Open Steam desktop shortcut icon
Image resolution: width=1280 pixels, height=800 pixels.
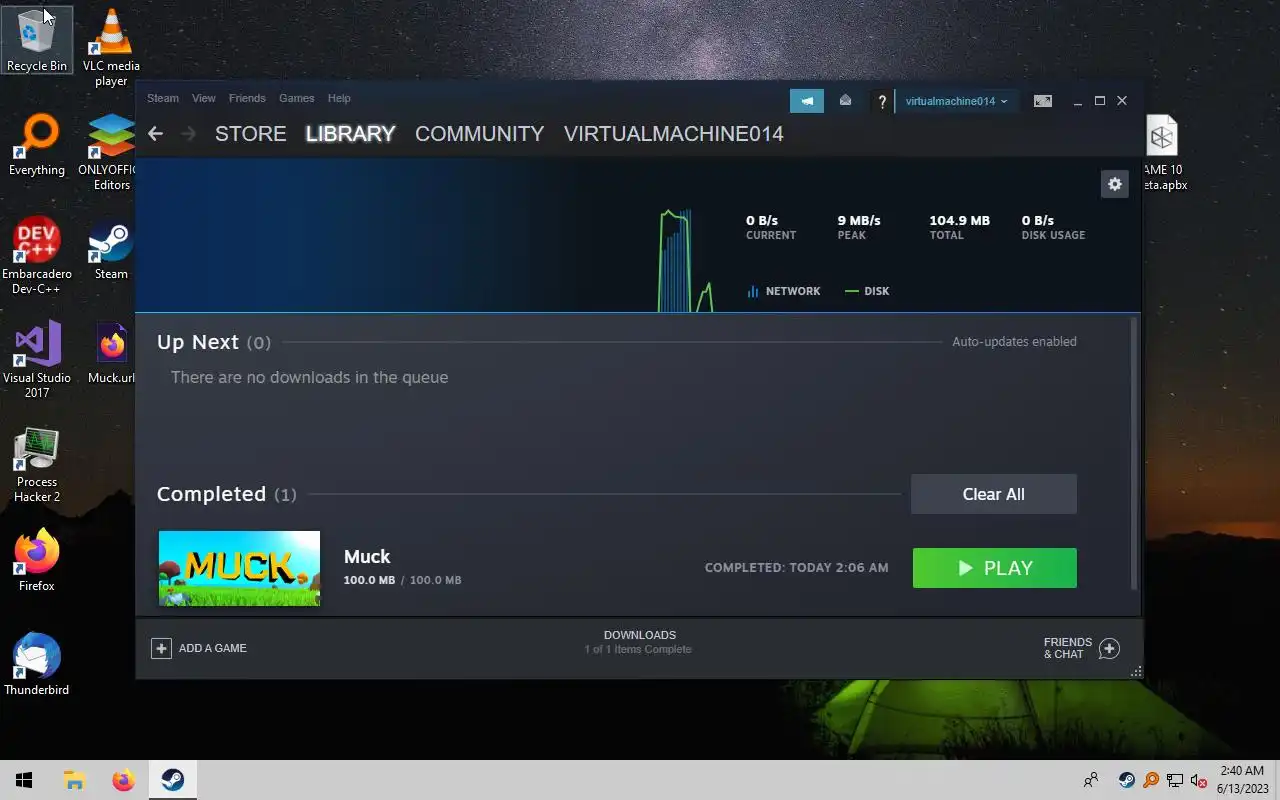pos(111,249)
